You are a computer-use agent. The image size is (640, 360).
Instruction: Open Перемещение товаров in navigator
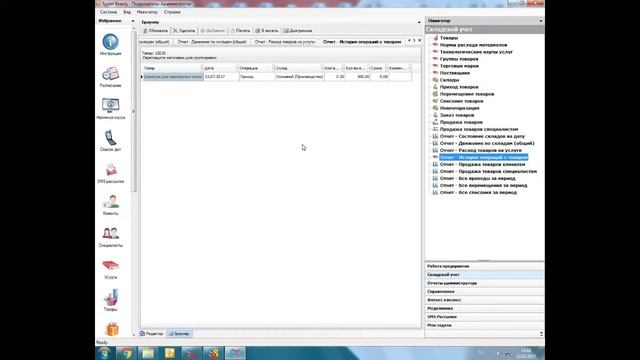click(x=467, y=94)
